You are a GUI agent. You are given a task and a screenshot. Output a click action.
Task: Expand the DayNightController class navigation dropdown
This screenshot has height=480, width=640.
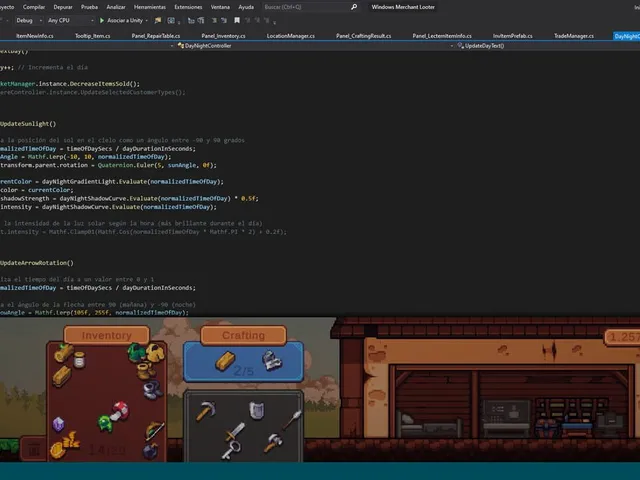point(173,46)
